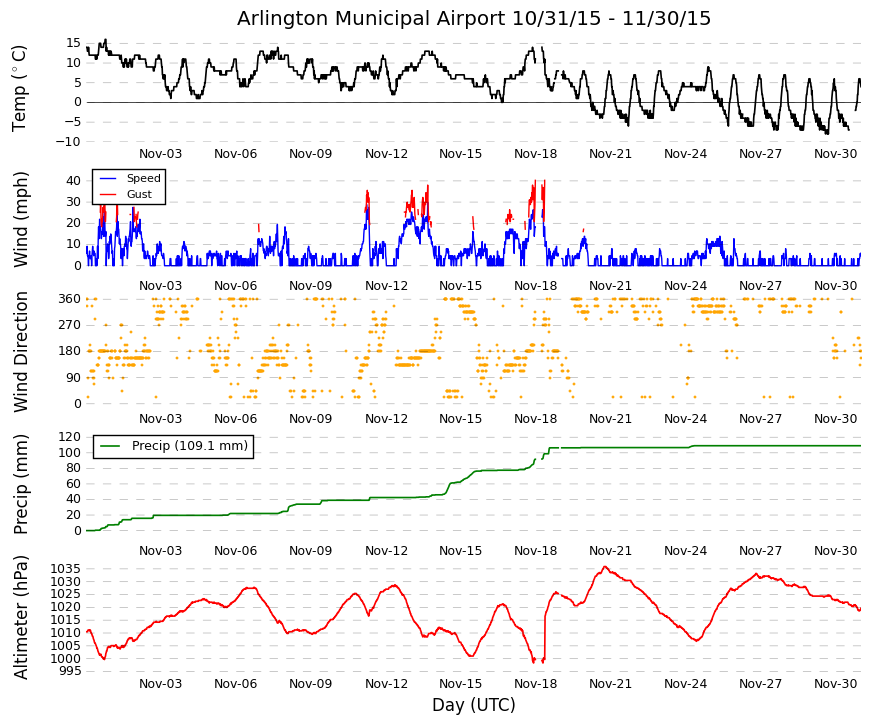
Task: Click the red Gust legend line
Action: pyautogui.click(x=108, y=194)
